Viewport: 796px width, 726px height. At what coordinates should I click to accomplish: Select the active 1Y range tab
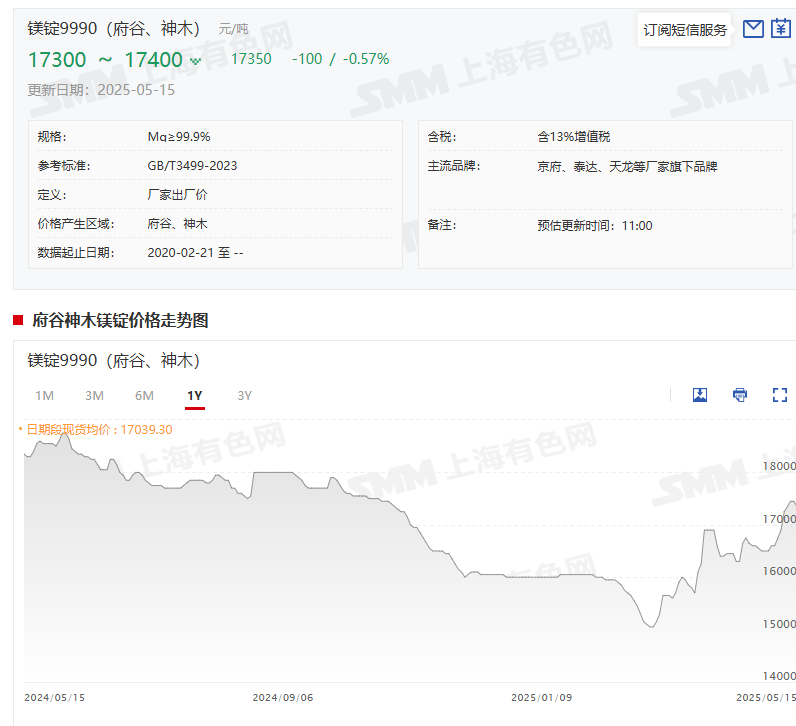[194, 395]
